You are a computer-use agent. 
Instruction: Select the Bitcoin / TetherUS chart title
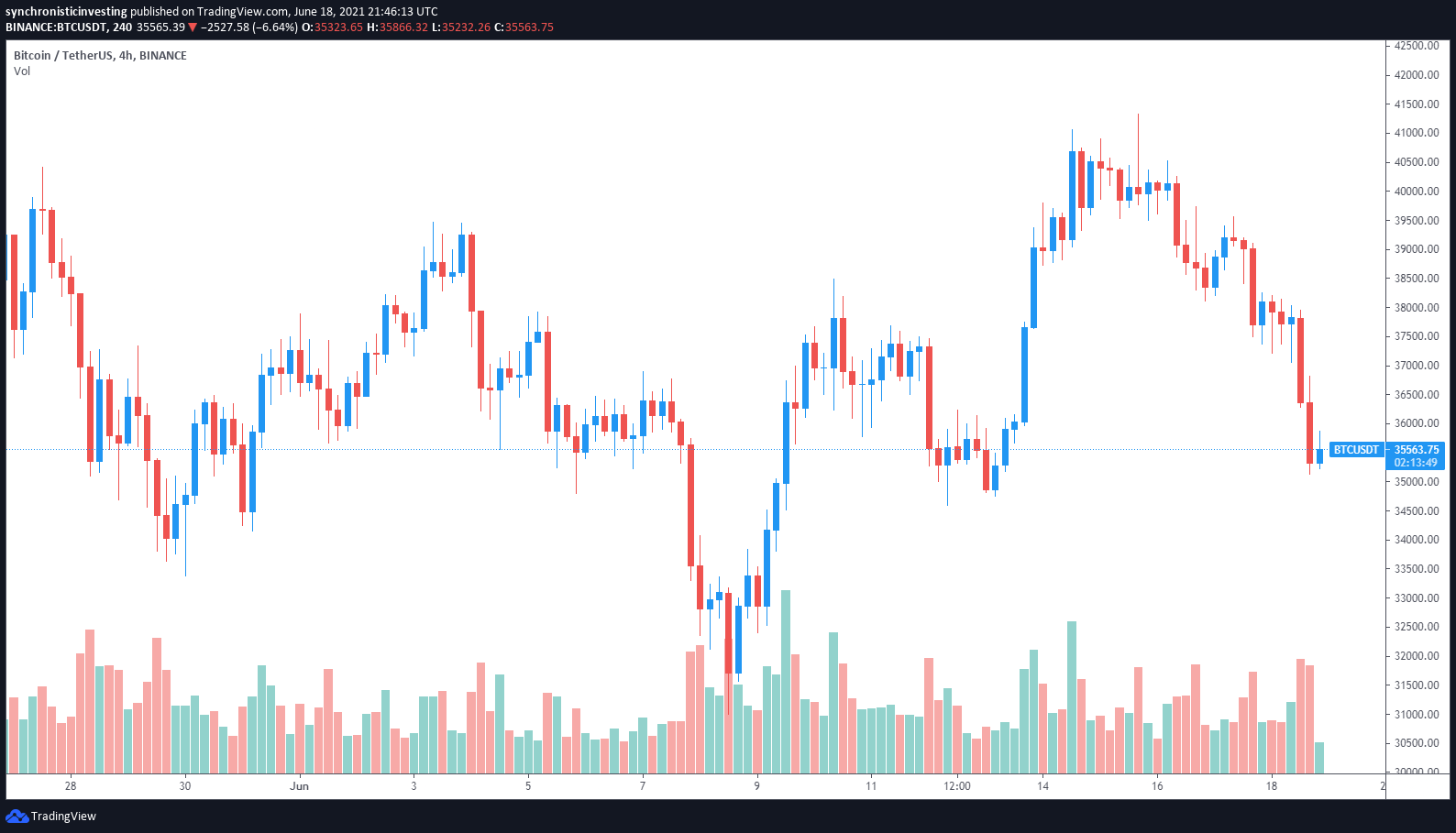pos(100,56)
